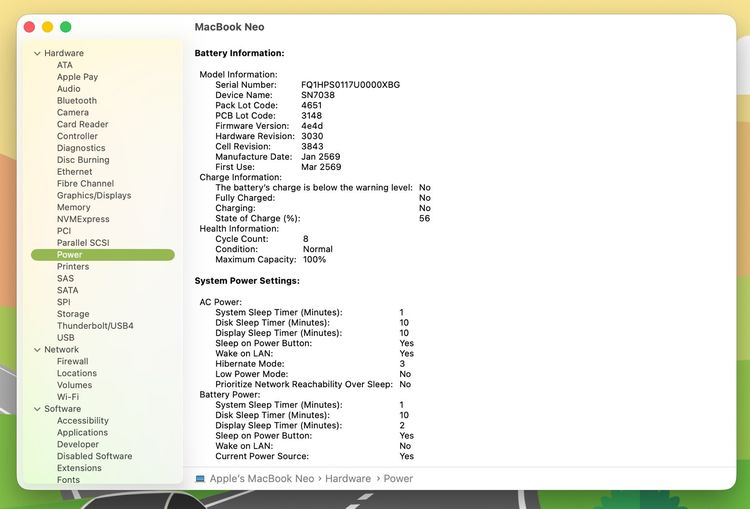The width and height of the screenshot is (750, 509).
Task: Open Locations under Network
Action: tap(77, 373)
